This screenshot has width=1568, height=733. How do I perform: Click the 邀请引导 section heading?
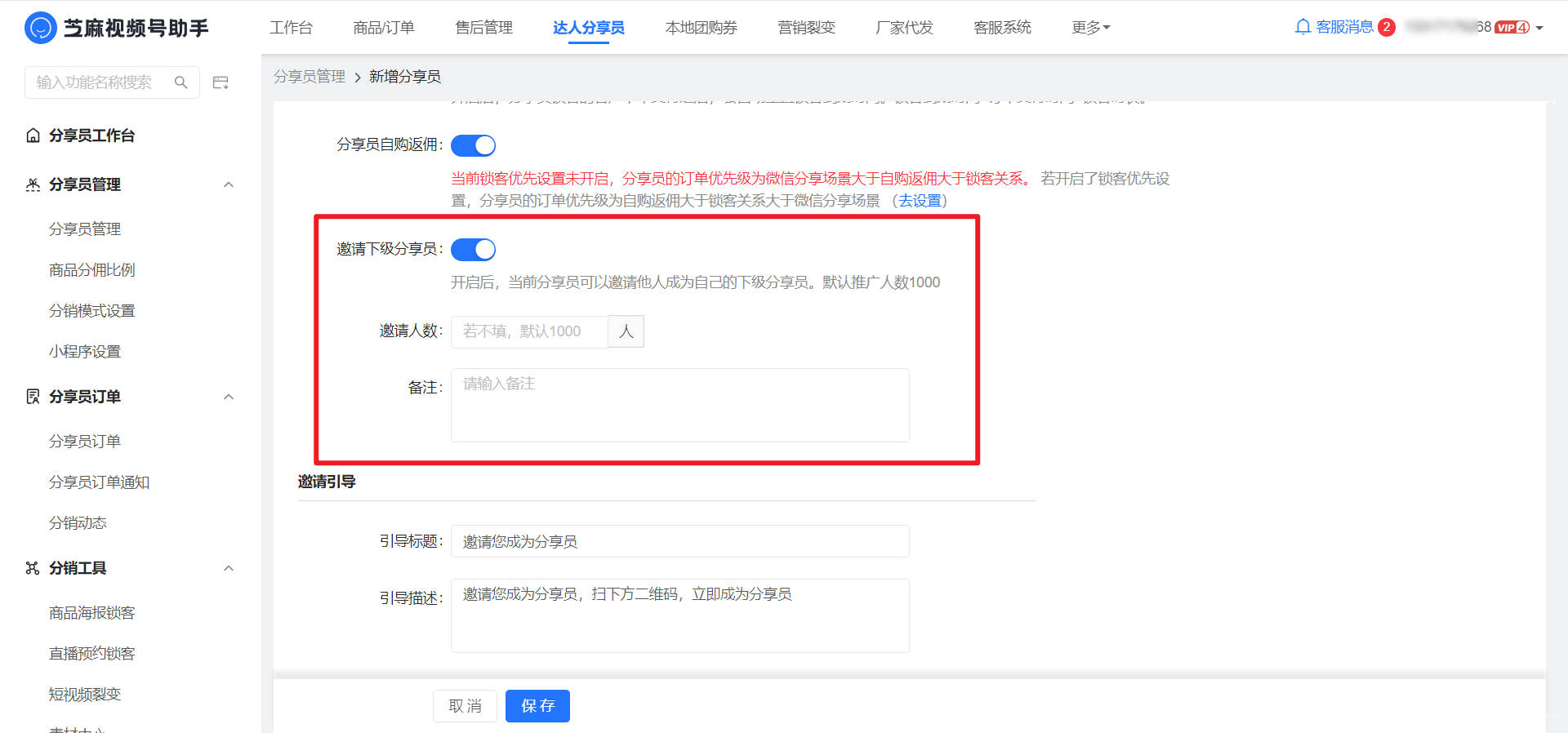(x=327, y=482)
